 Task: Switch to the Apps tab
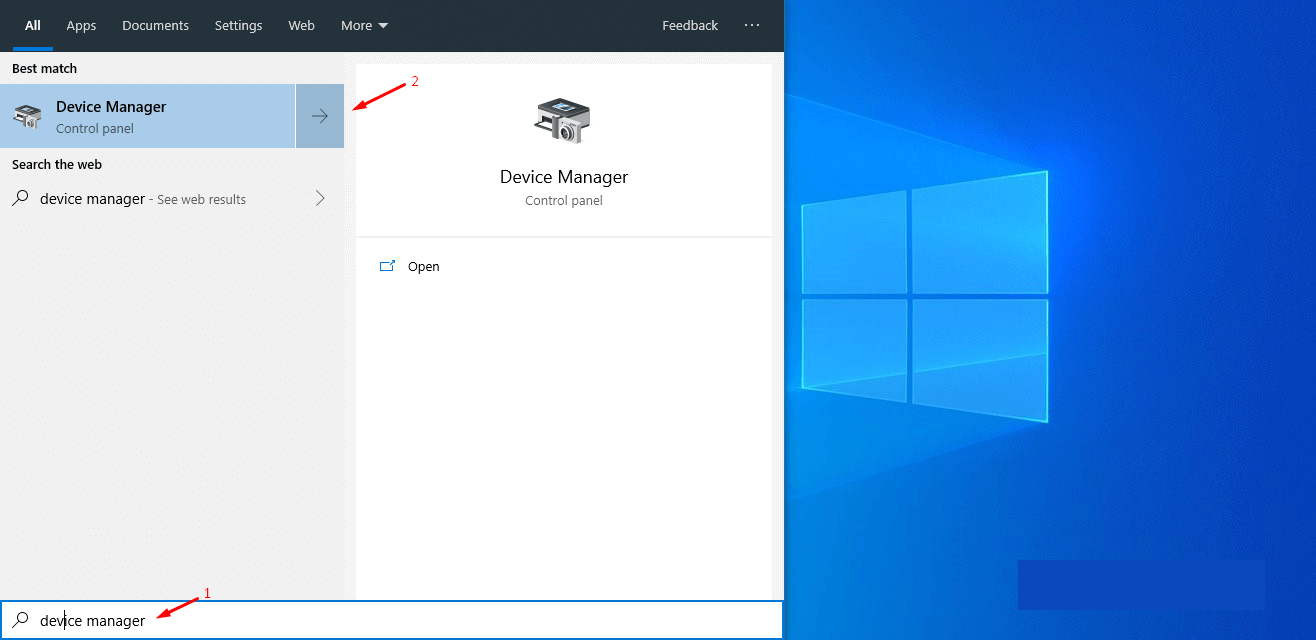click(81, 25)
